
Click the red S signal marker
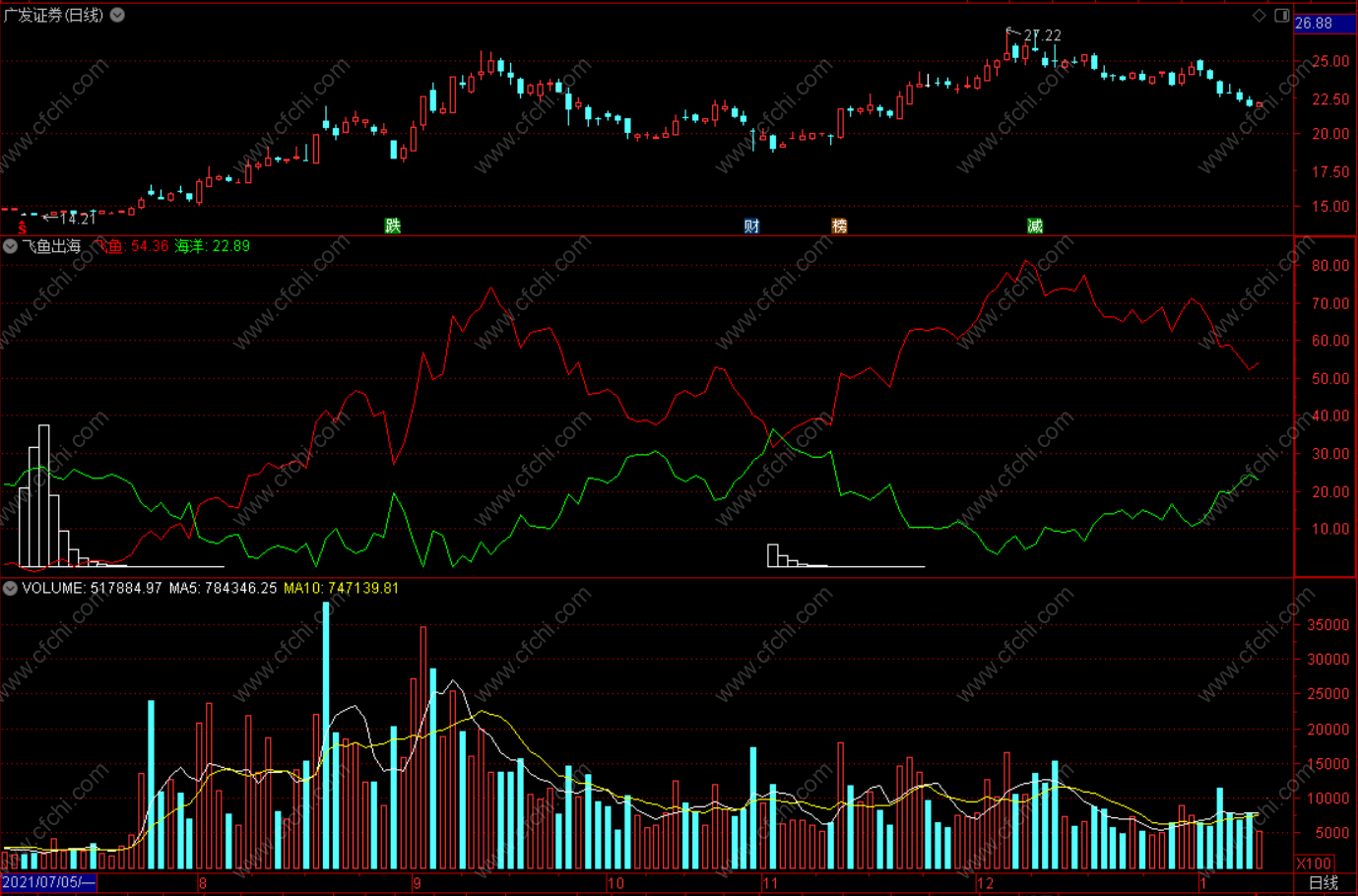pos(23,227)
